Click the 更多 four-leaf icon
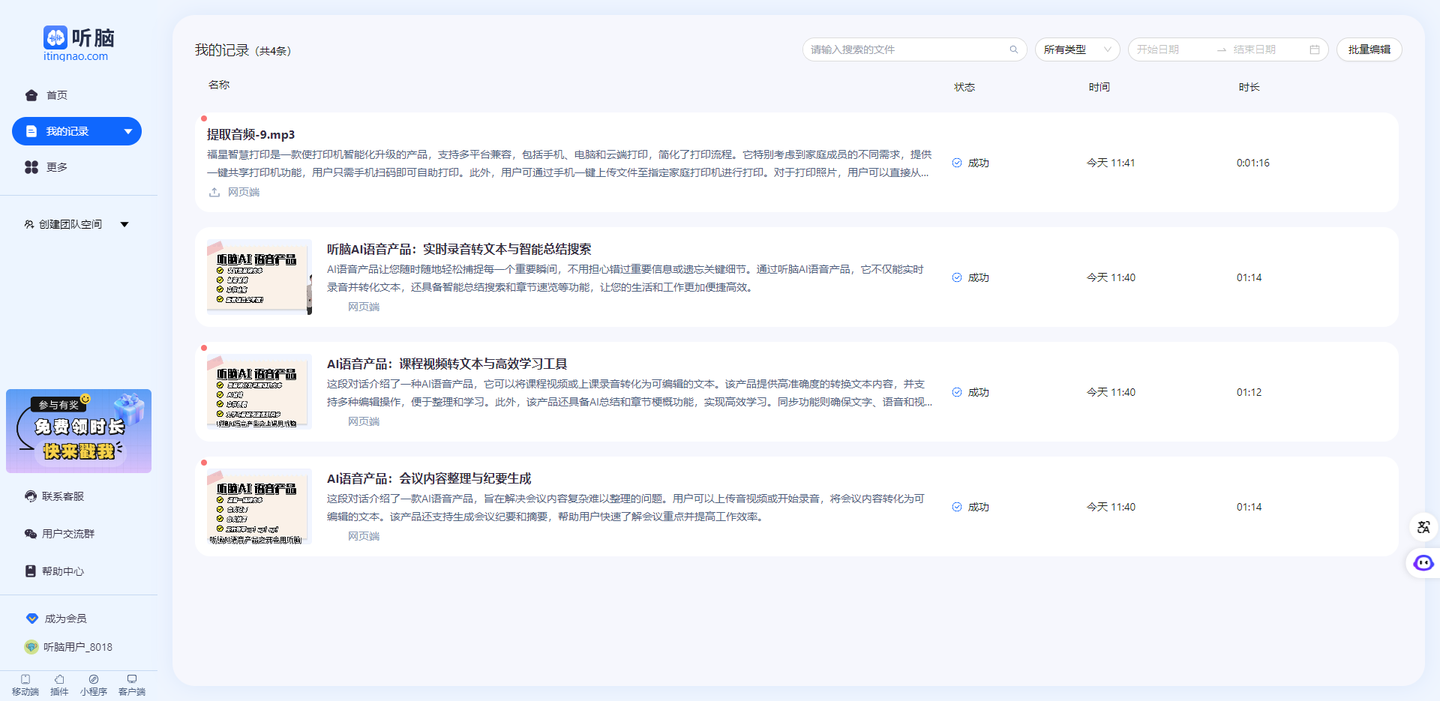Image resolution: width=1440 pixels, height=701 pixels. point(31,167)
